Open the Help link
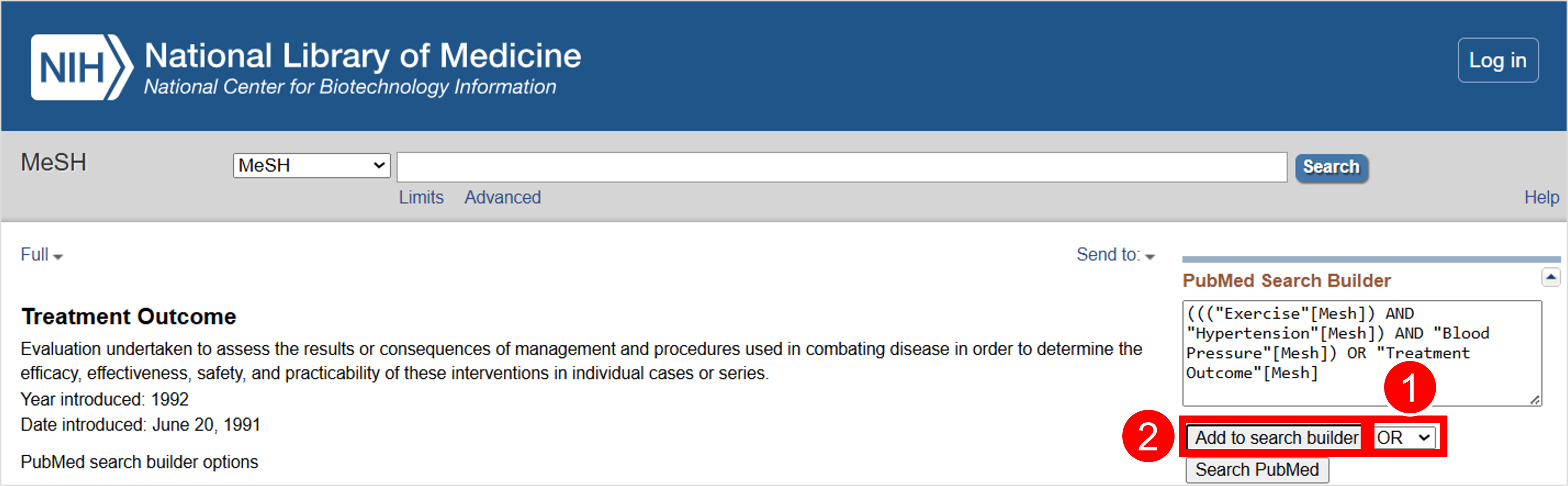Screen dimensions: 1568x486 tap(1541, 197)
